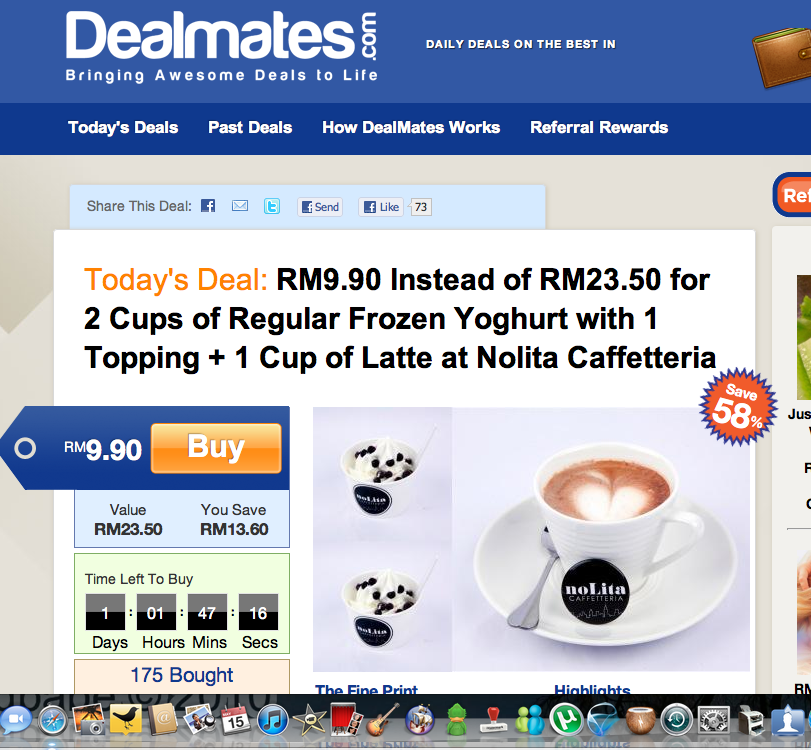Share deal on Twitter icon
This screenshot has width=811, height=750.
[272, 206]
